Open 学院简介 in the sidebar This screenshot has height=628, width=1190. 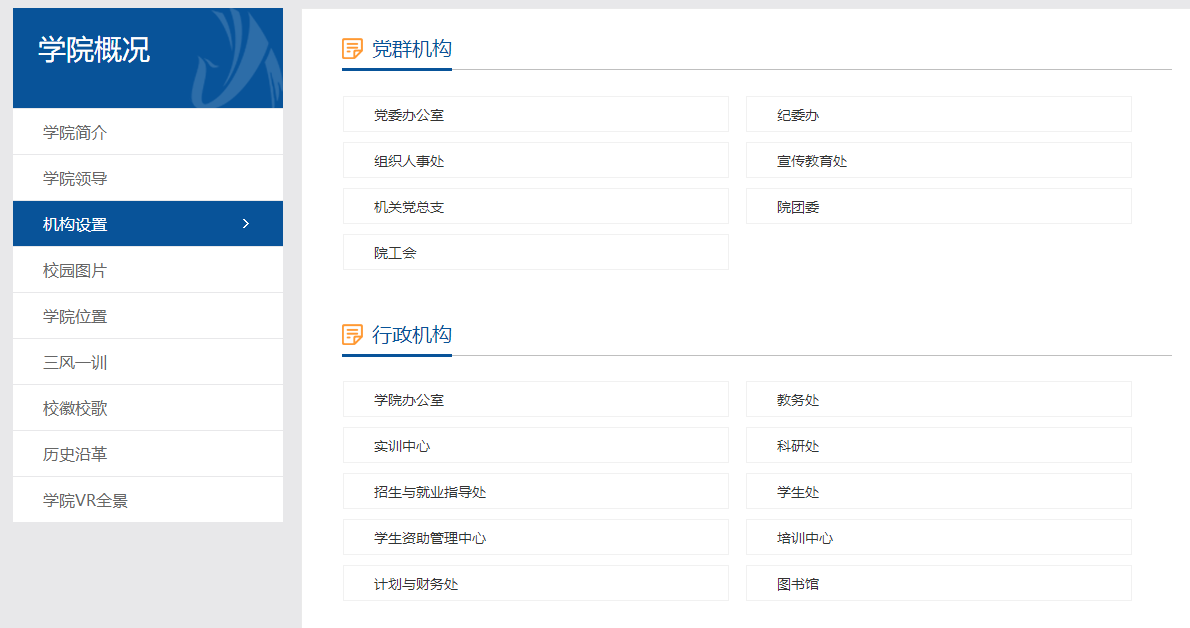click(75, 132)
